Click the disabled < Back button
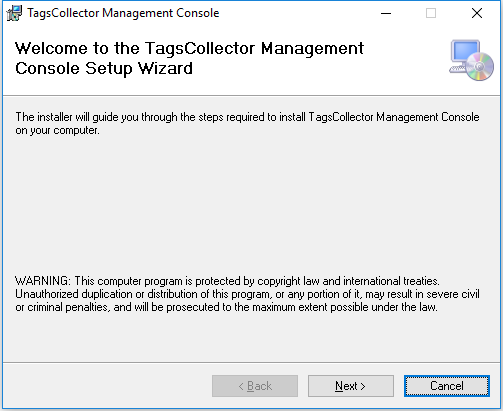The image size is (503, 411). (255, 386)
